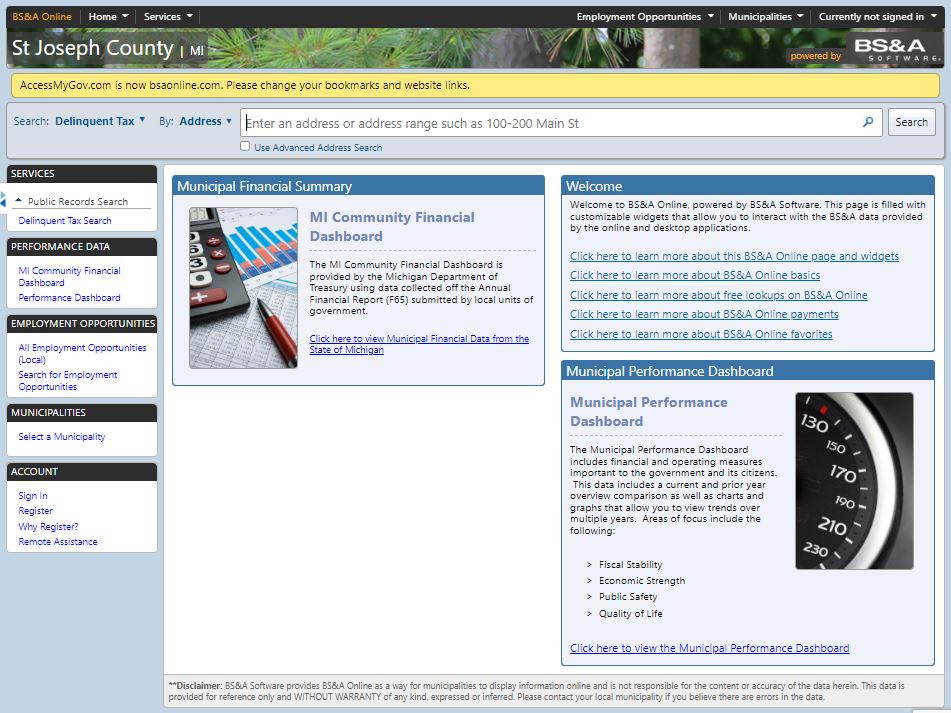Open the Select a Municipality link
The height and width of the screenshot is (713, 951).
point(62,437)
